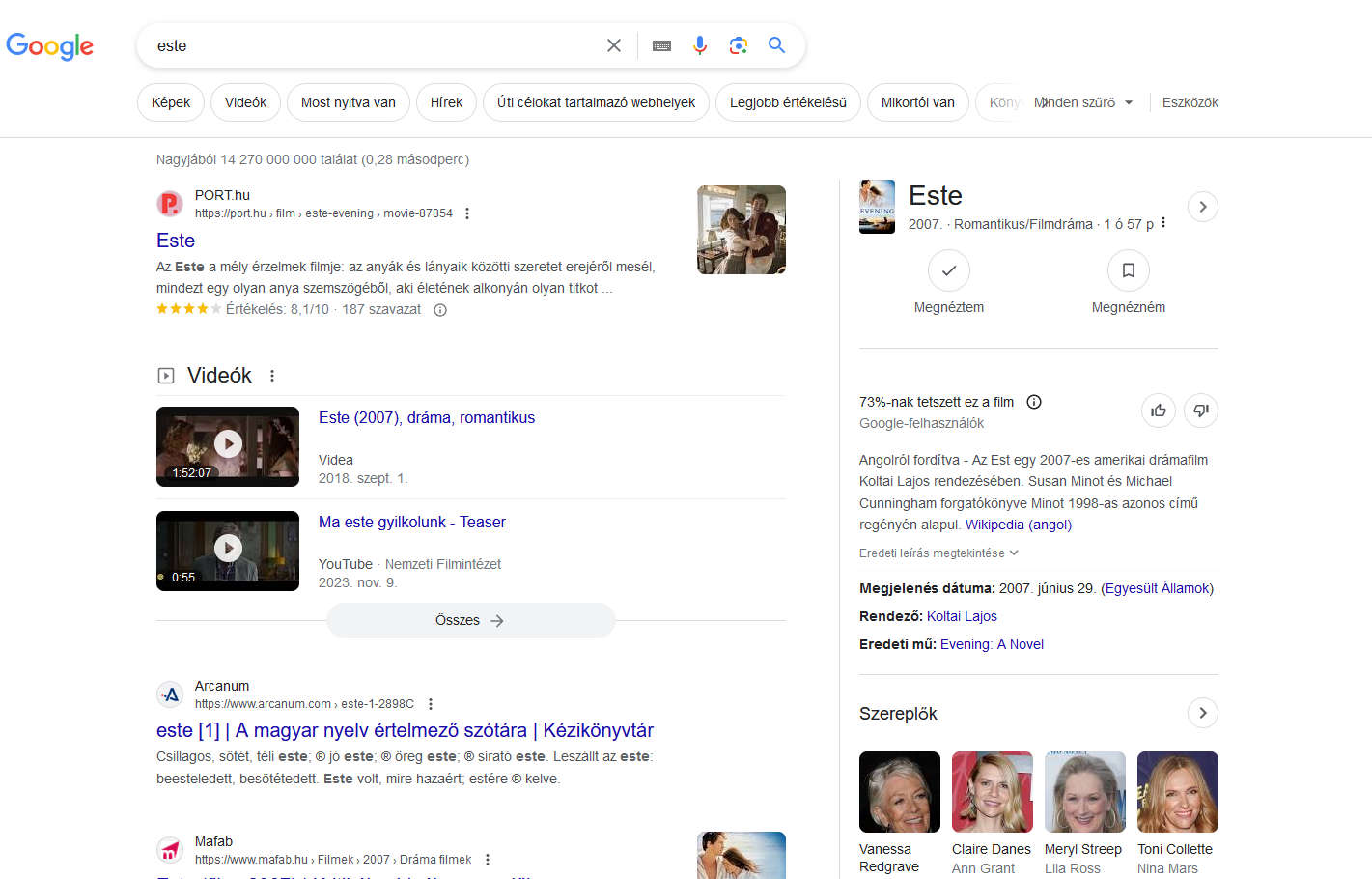Image resolution: width=1372 pixels, height=879 pixels.
Task: Open Este (2007), dráma, romantikus video link
Action: coord(427,417)
